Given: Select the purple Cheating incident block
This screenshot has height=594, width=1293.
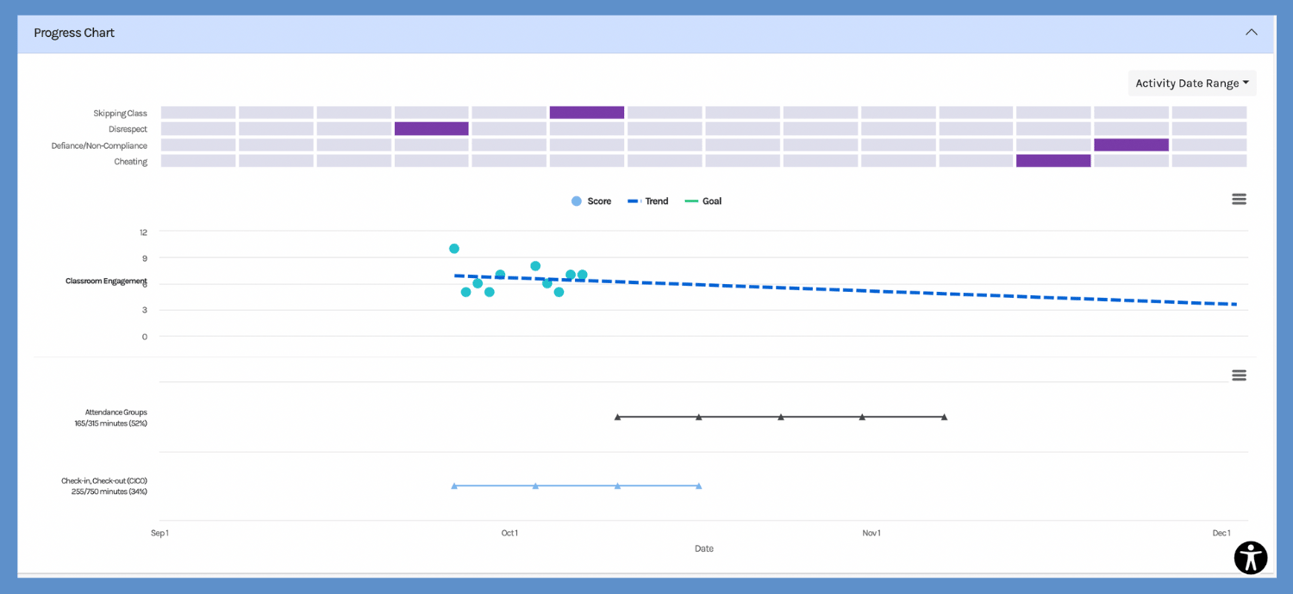Looking at the screenshot, I should (x=1053, y=161).
